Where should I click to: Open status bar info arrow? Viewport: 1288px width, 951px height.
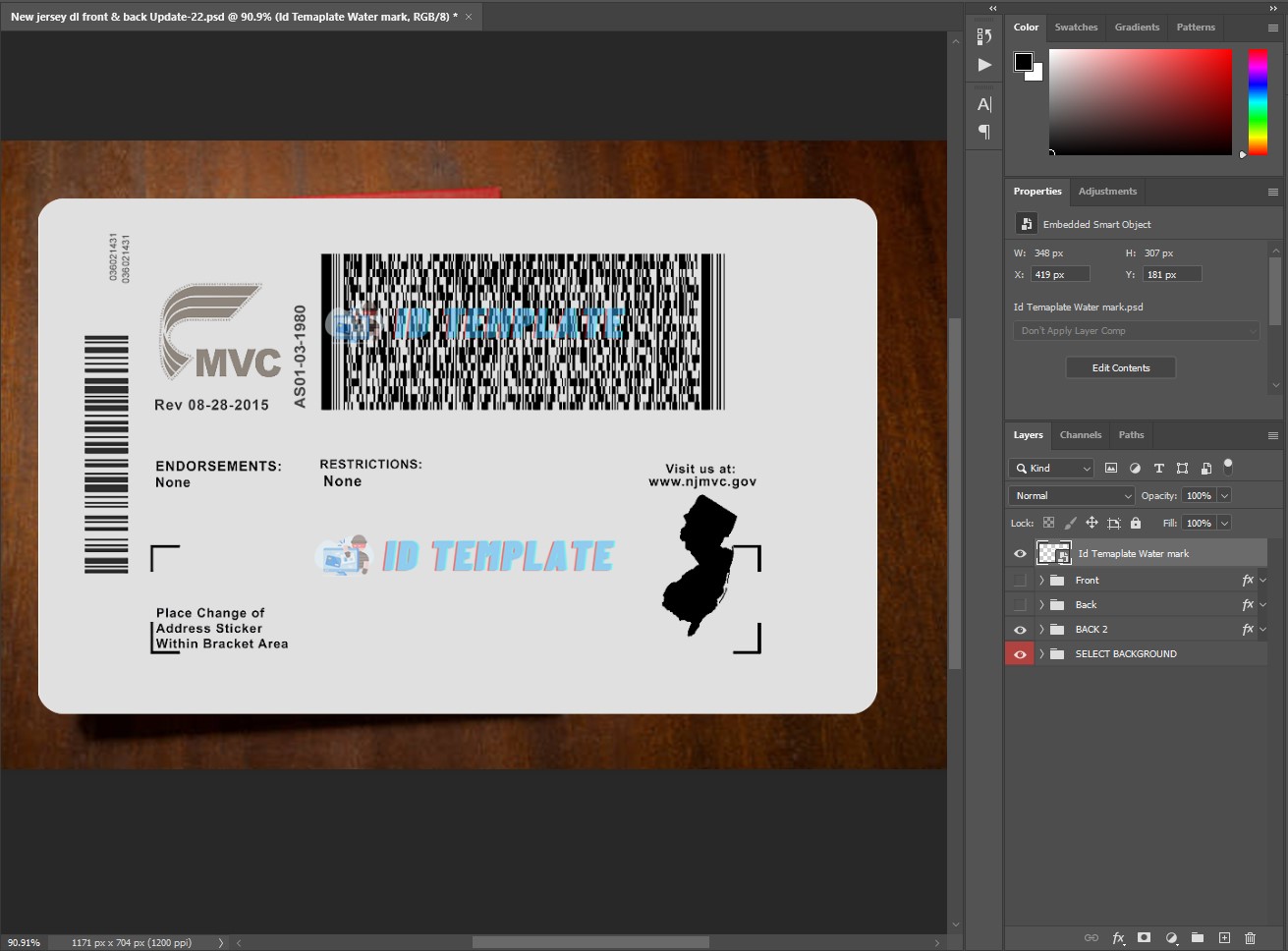click(x=221, y=943)
